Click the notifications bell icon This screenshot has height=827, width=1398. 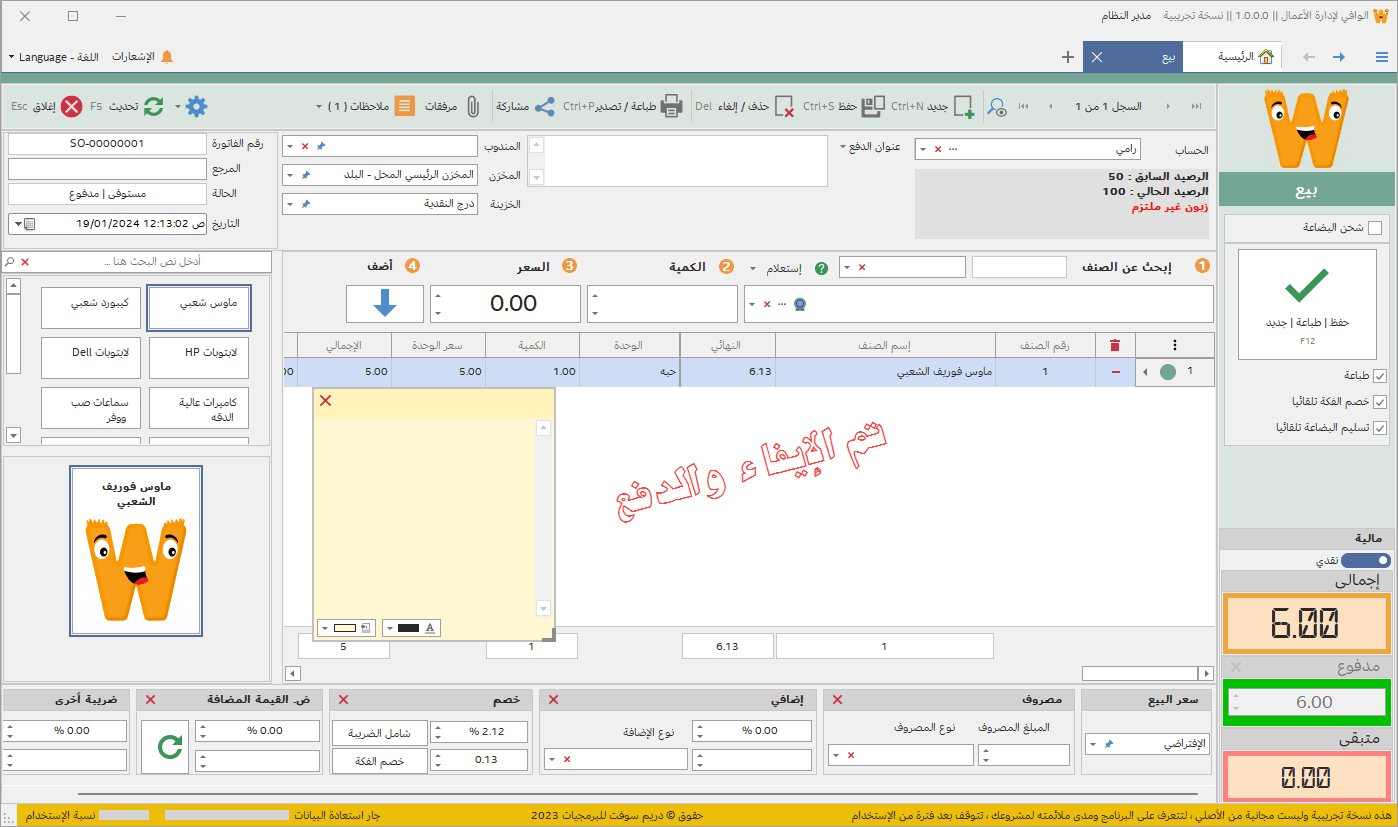[x=167, y=57]
